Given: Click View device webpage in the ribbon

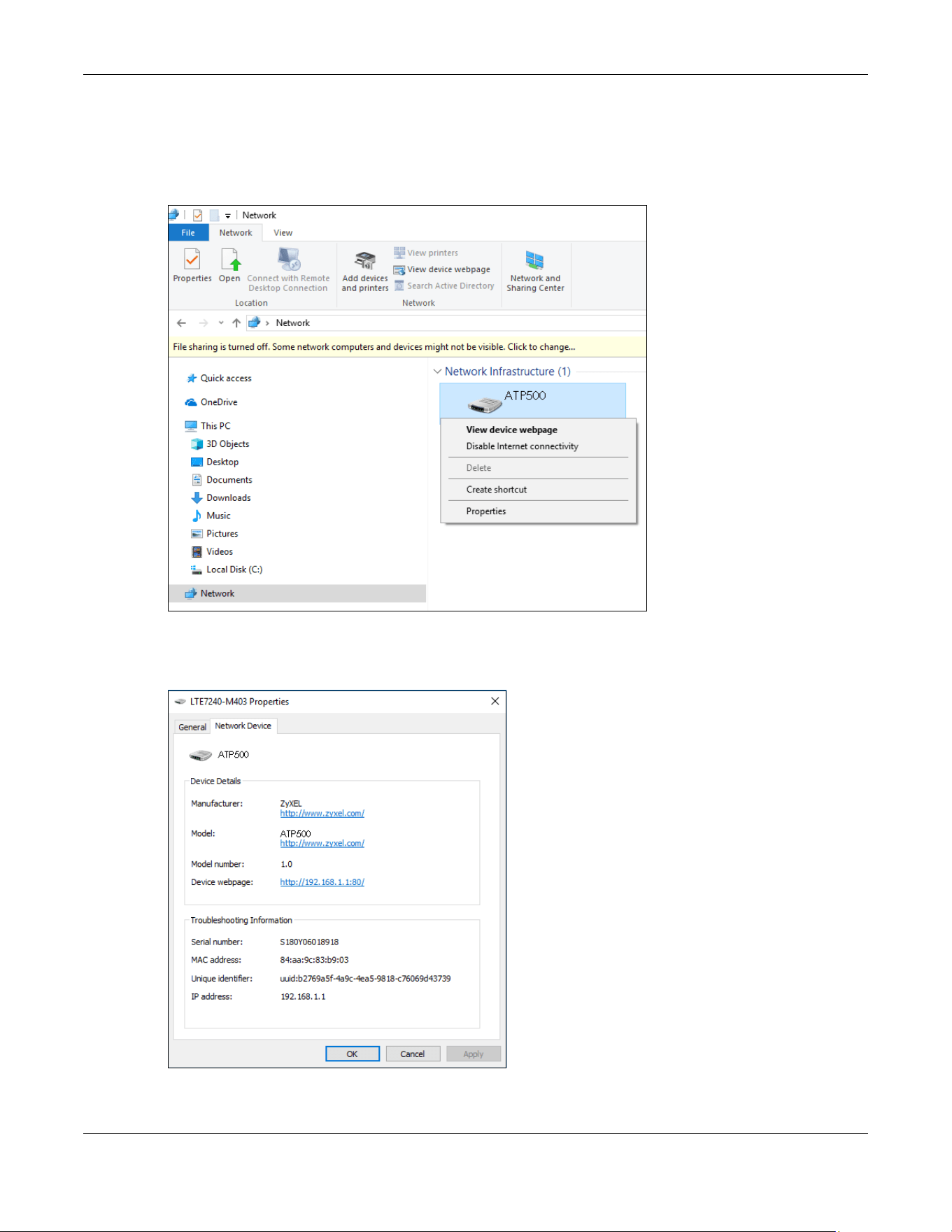Looking at the screenshot, I should click(442, 269).
